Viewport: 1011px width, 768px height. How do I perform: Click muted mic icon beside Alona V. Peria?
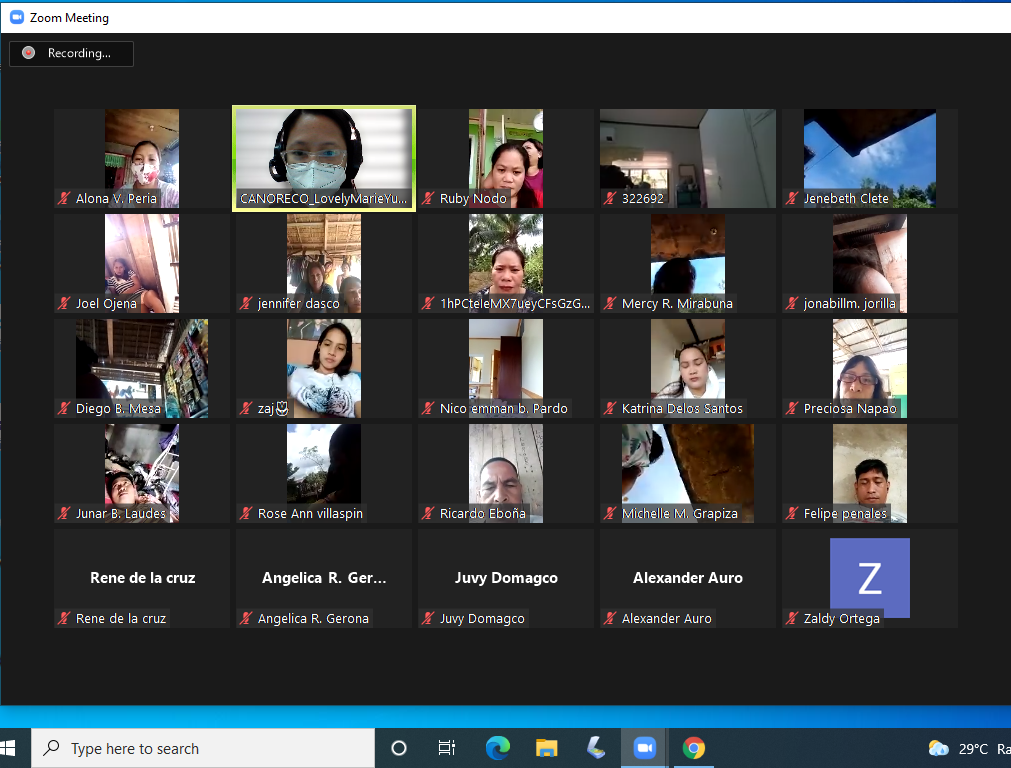click(x=65, y=199)
